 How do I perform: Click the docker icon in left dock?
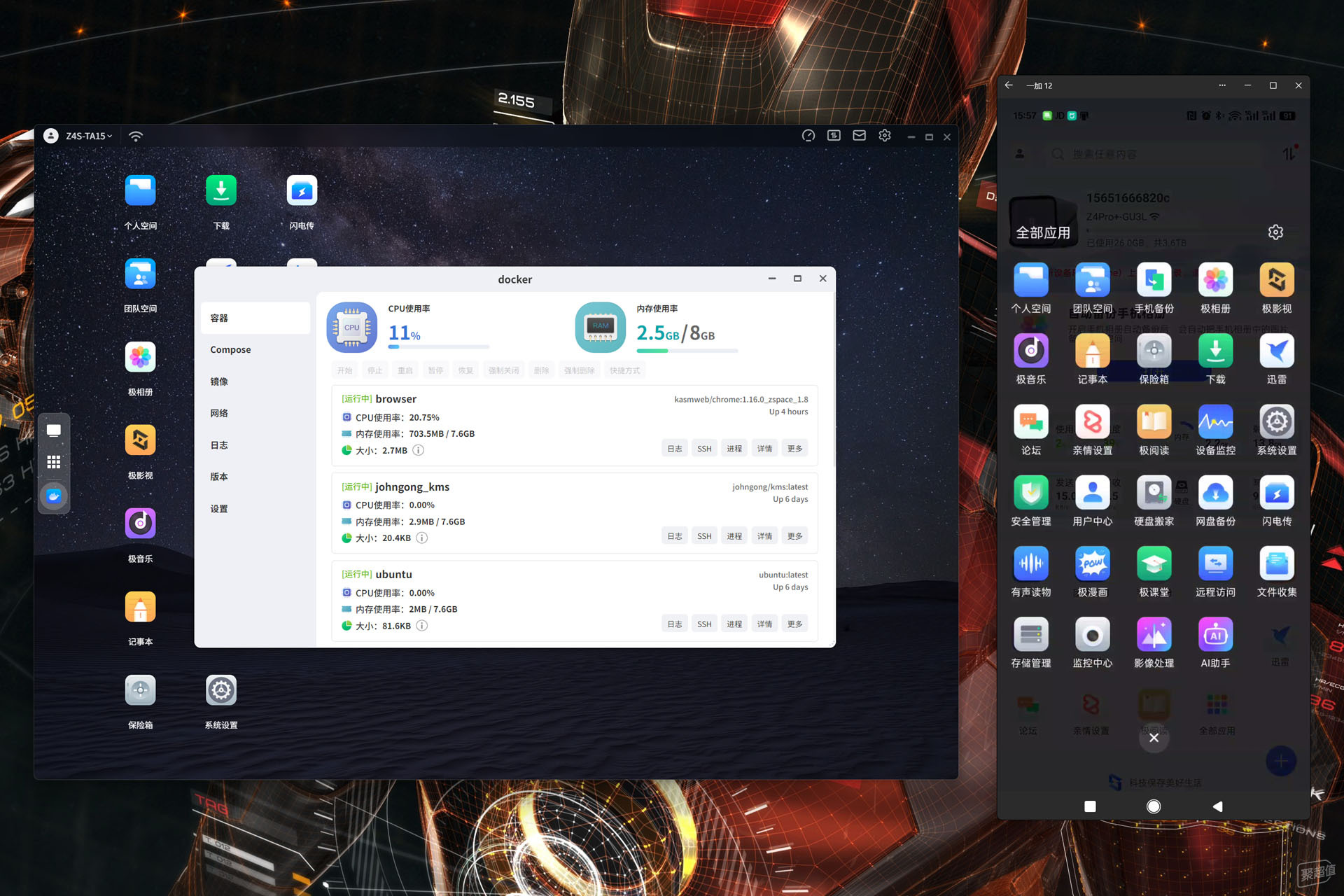tap(54, 496)
